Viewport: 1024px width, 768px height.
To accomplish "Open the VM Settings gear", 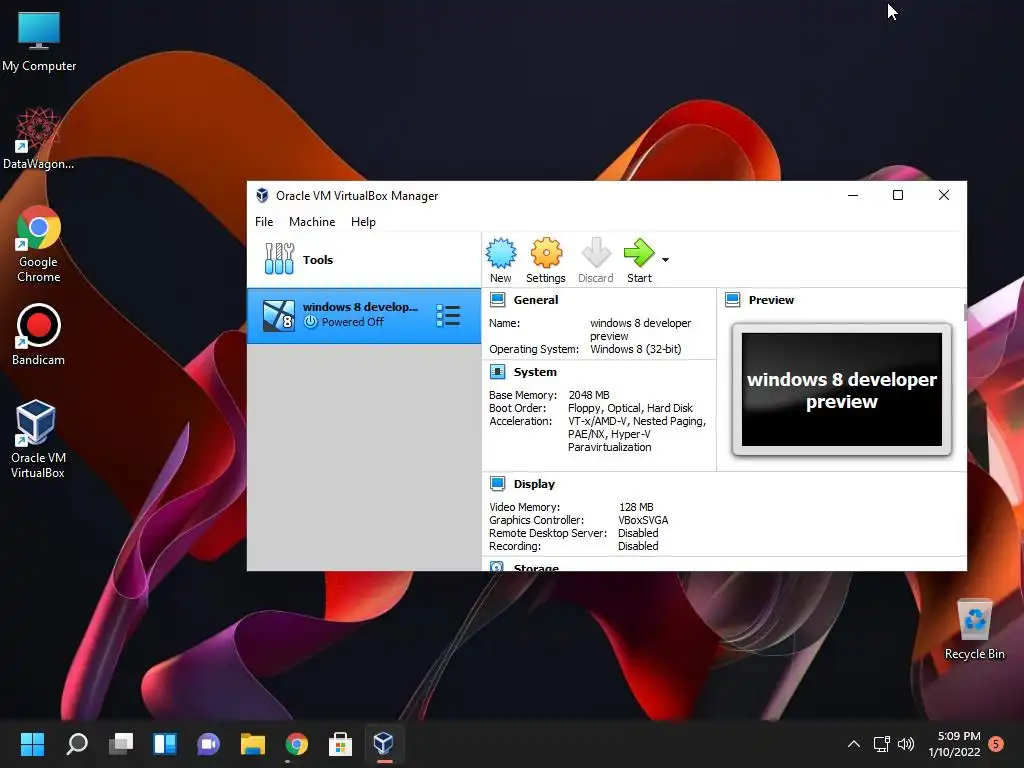I will (546, 260).
